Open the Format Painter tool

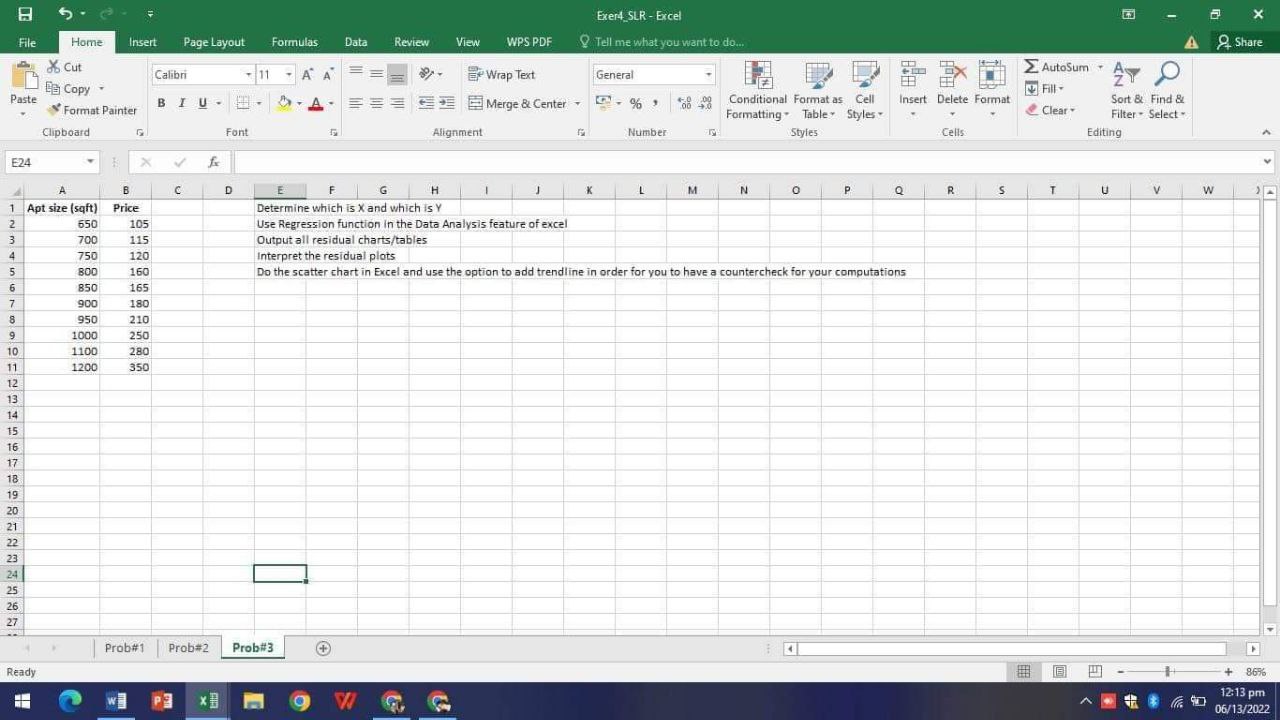click(x=92, y=110)
